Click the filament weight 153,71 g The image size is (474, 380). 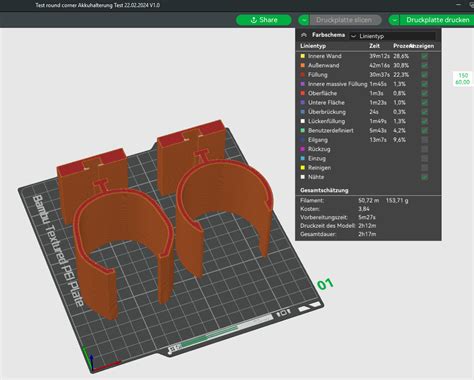[x=397, y=201]
